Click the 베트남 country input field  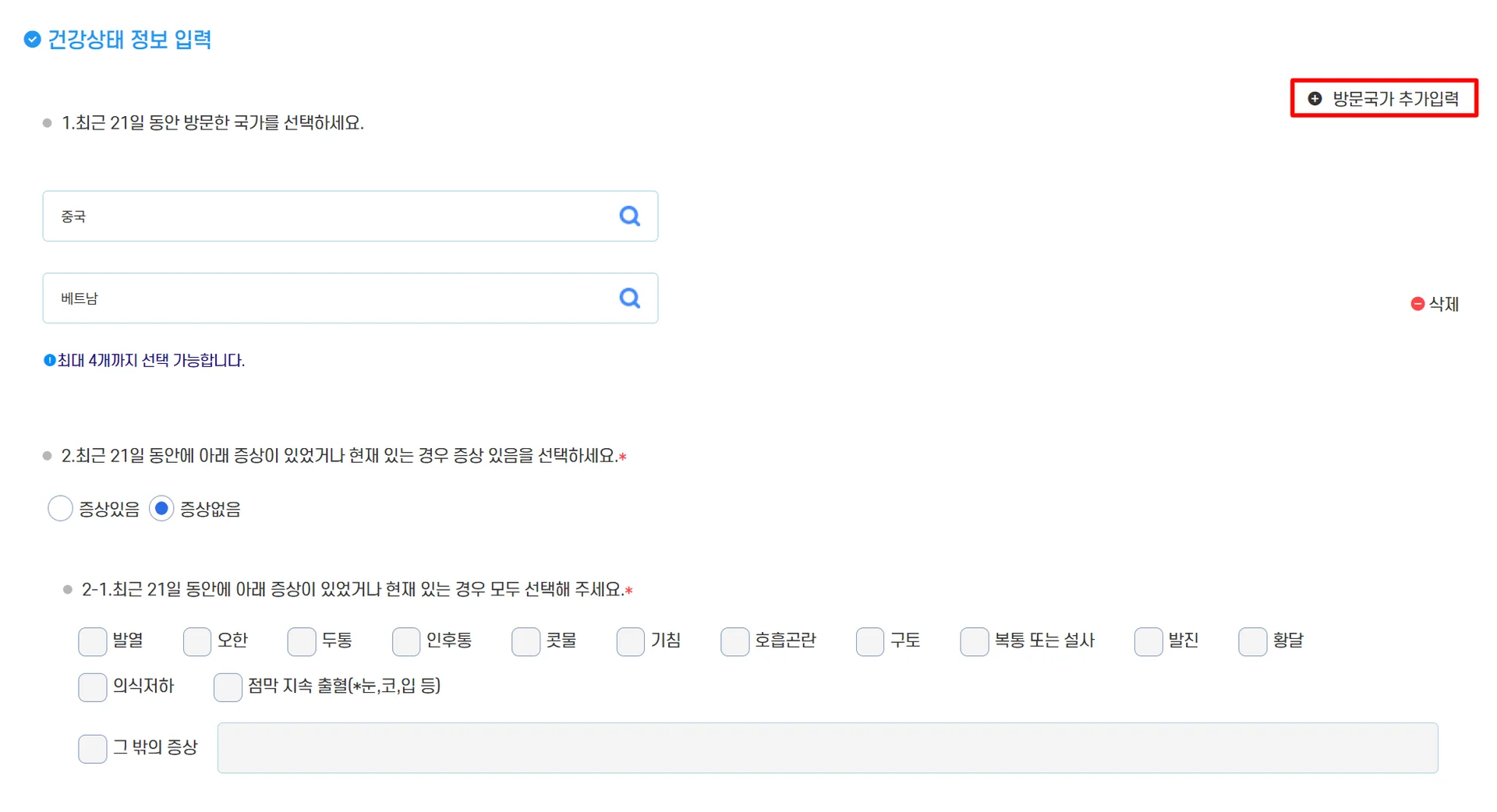(327, 298)
